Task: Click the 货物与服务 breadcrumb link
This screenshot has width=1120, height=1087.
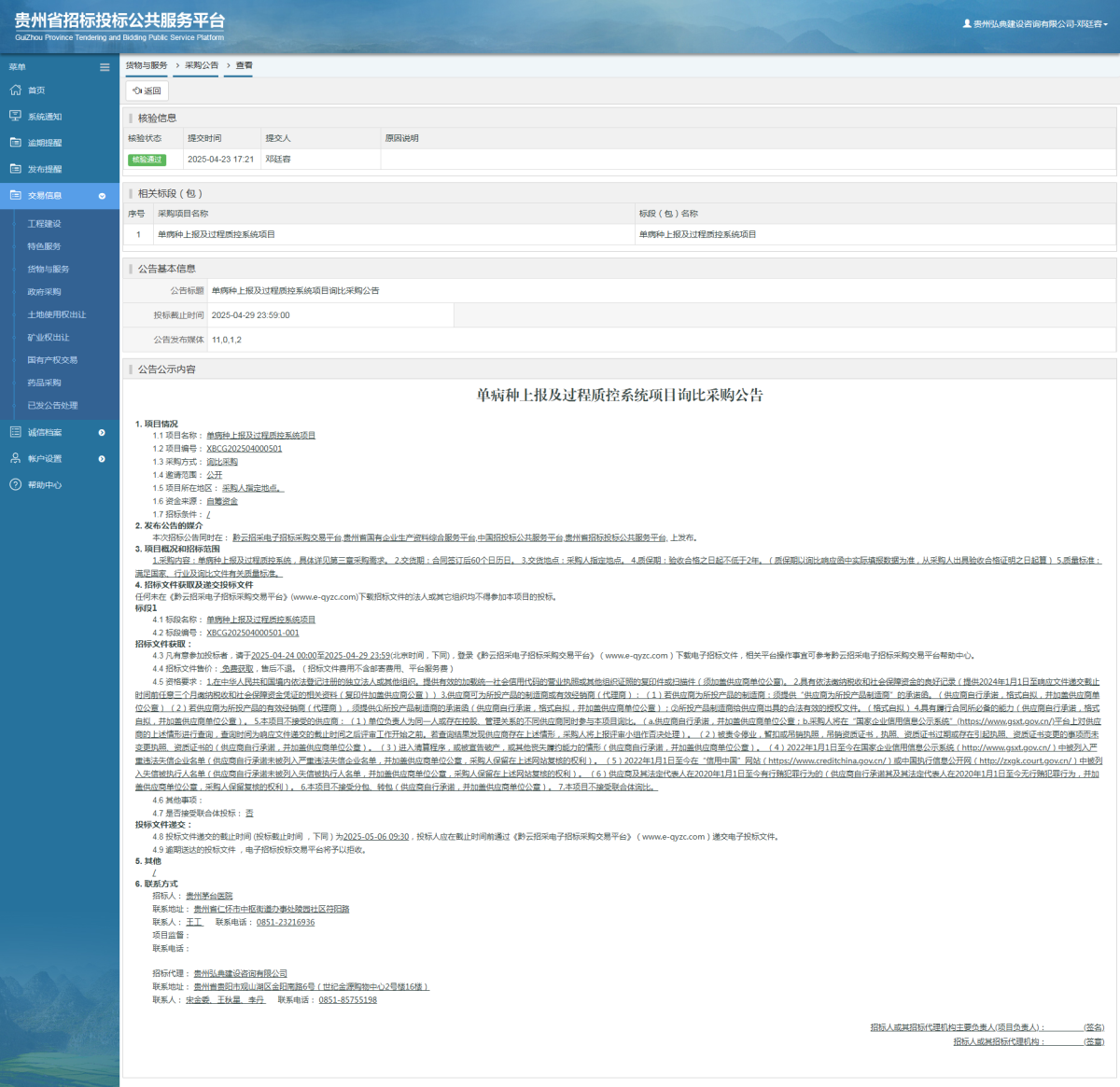Action: tap(147, 65)
